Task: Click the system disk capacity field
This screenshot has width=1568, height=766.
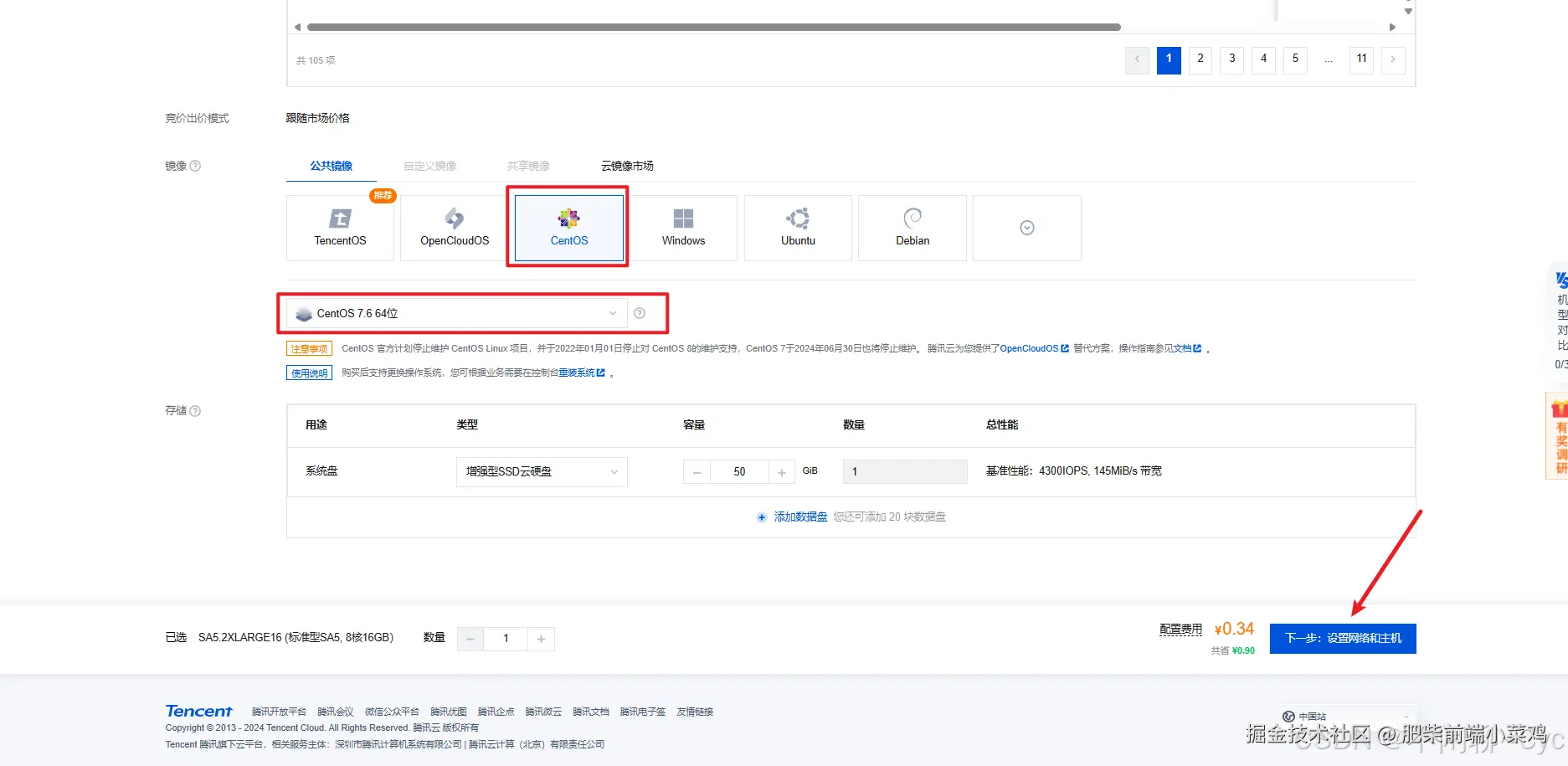Action: [x=739, y=472]
